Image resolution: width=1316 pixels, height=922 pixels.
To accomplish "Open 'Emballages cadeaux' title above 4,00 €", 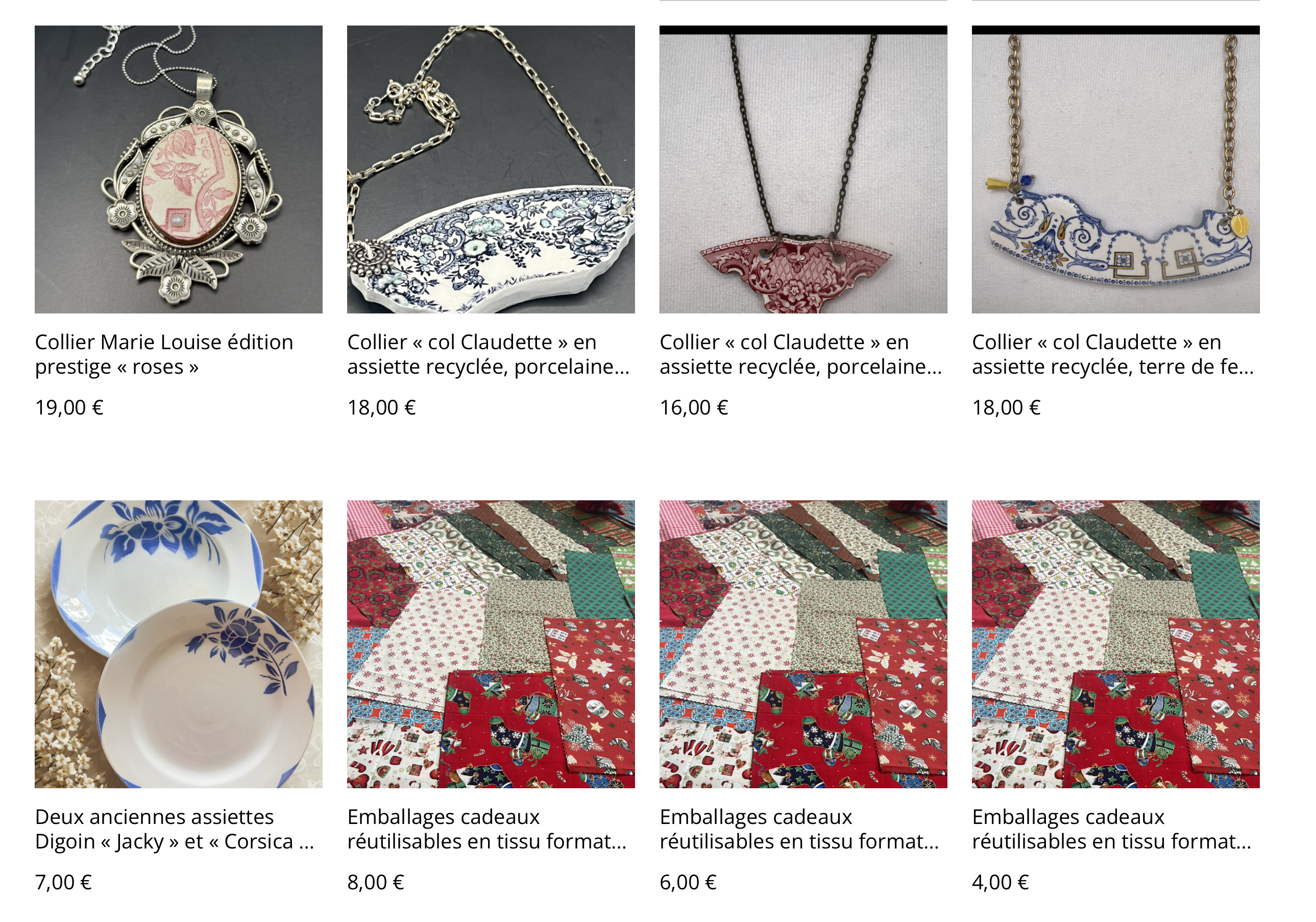I will click(1112, 829).
